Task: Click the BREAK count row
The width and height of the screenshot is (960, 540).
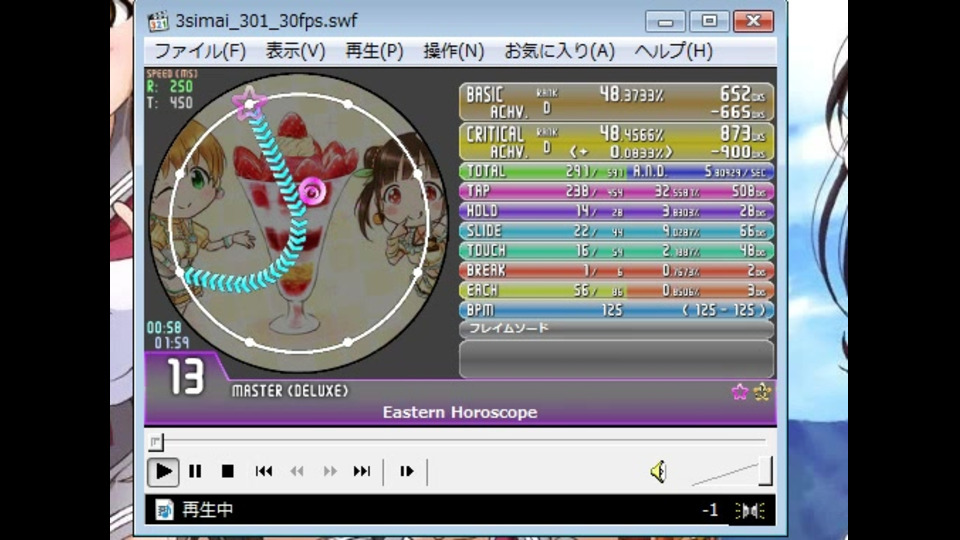Action: (x=617, y=271)
